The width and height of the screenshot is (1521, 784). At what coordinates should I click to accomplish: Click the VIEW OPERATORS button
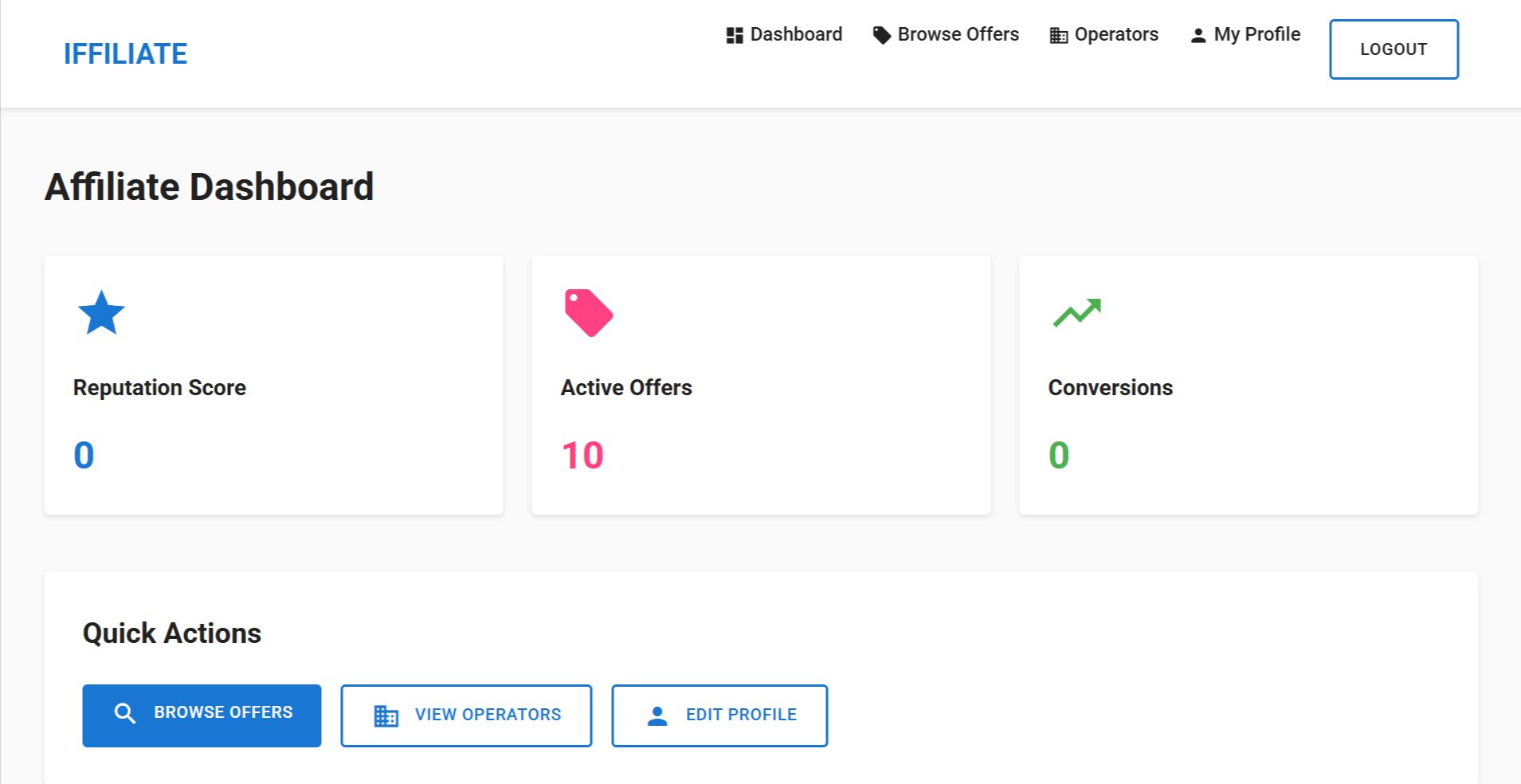click(x=466, y=715)
